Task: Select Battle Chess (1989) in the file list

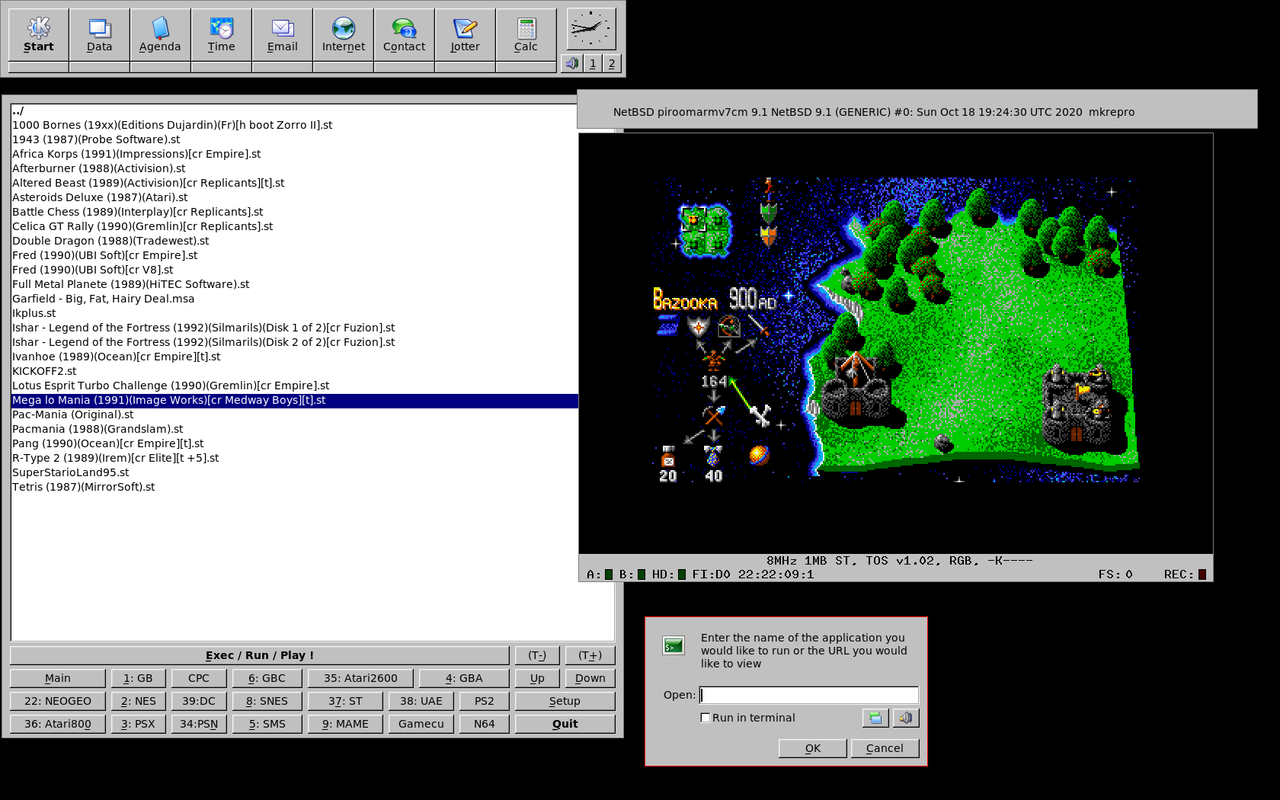Action: [137, 212]
